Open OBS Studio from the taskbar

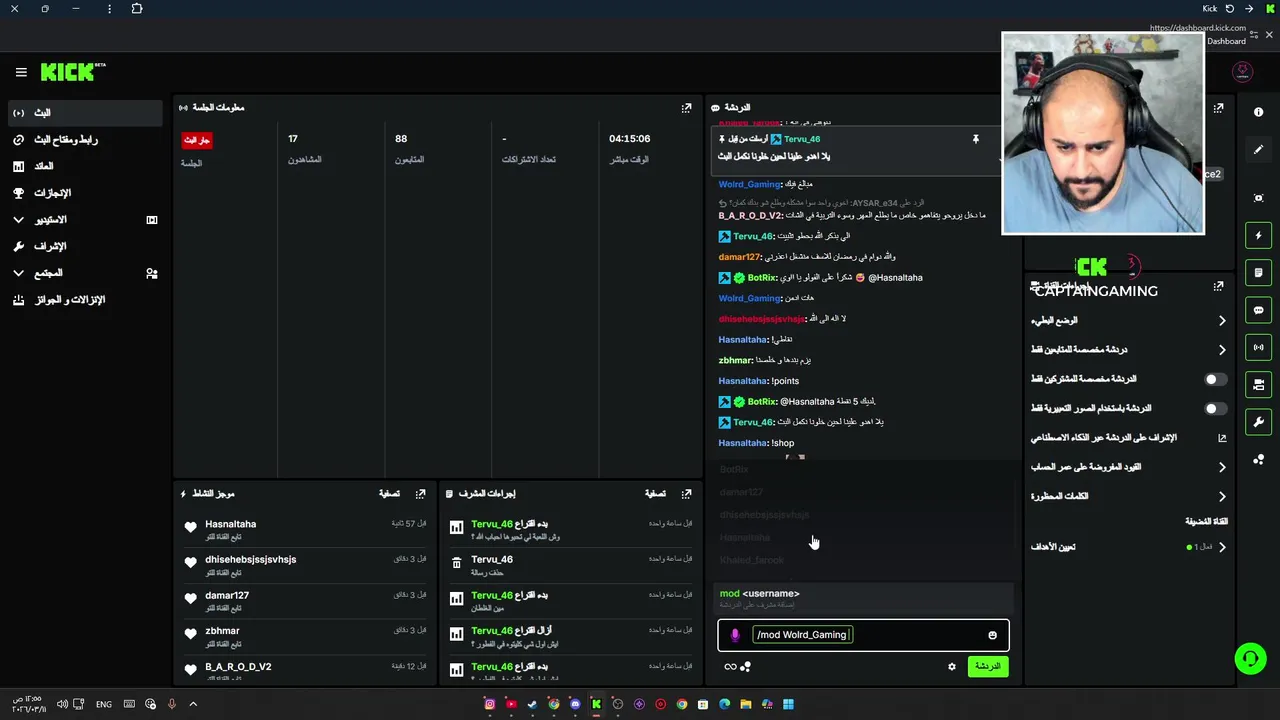tap(617, 705)
